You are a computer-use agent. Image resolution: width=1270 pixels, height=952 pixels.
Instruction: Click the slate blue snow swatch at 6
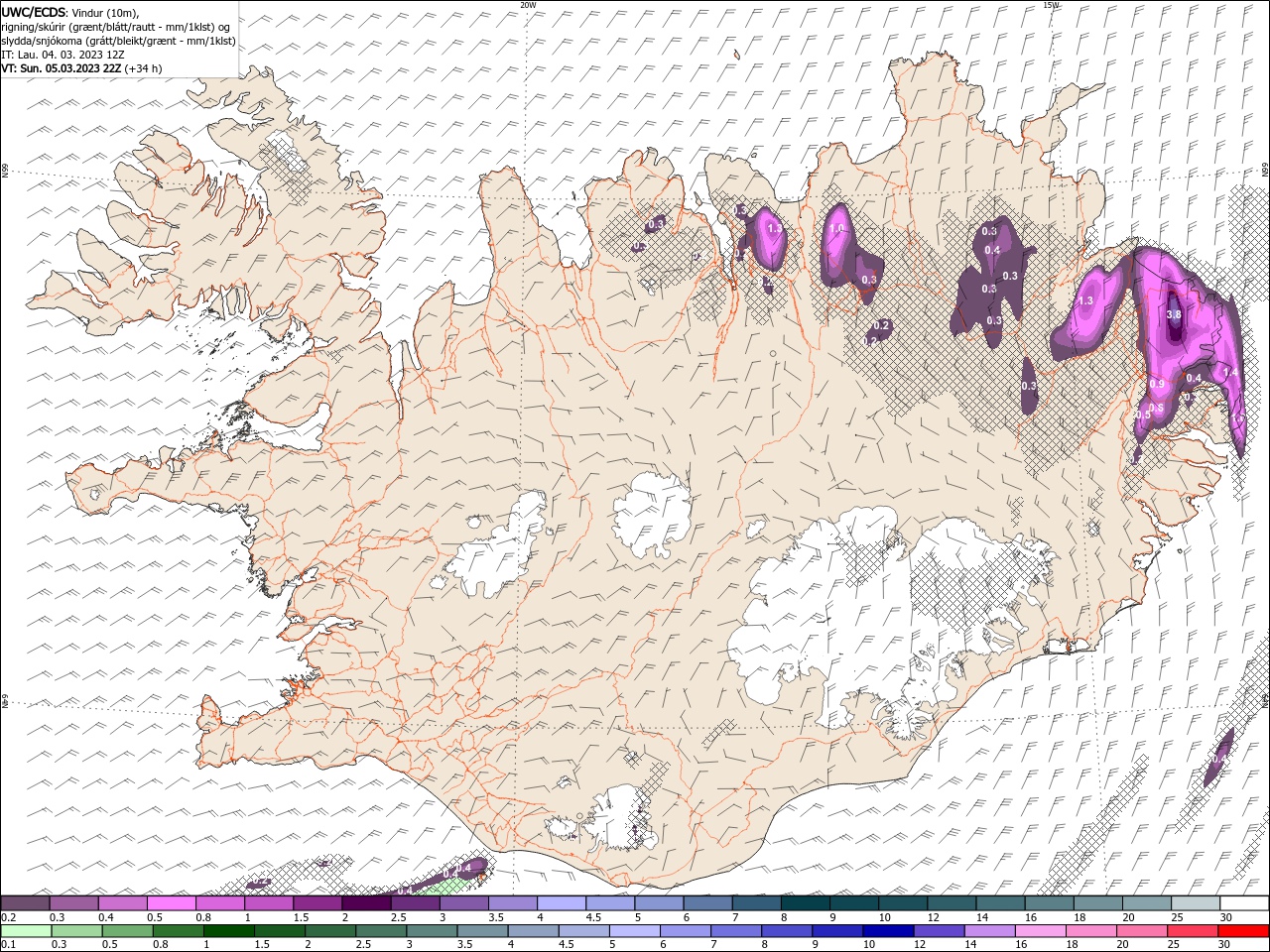point(708,903)
